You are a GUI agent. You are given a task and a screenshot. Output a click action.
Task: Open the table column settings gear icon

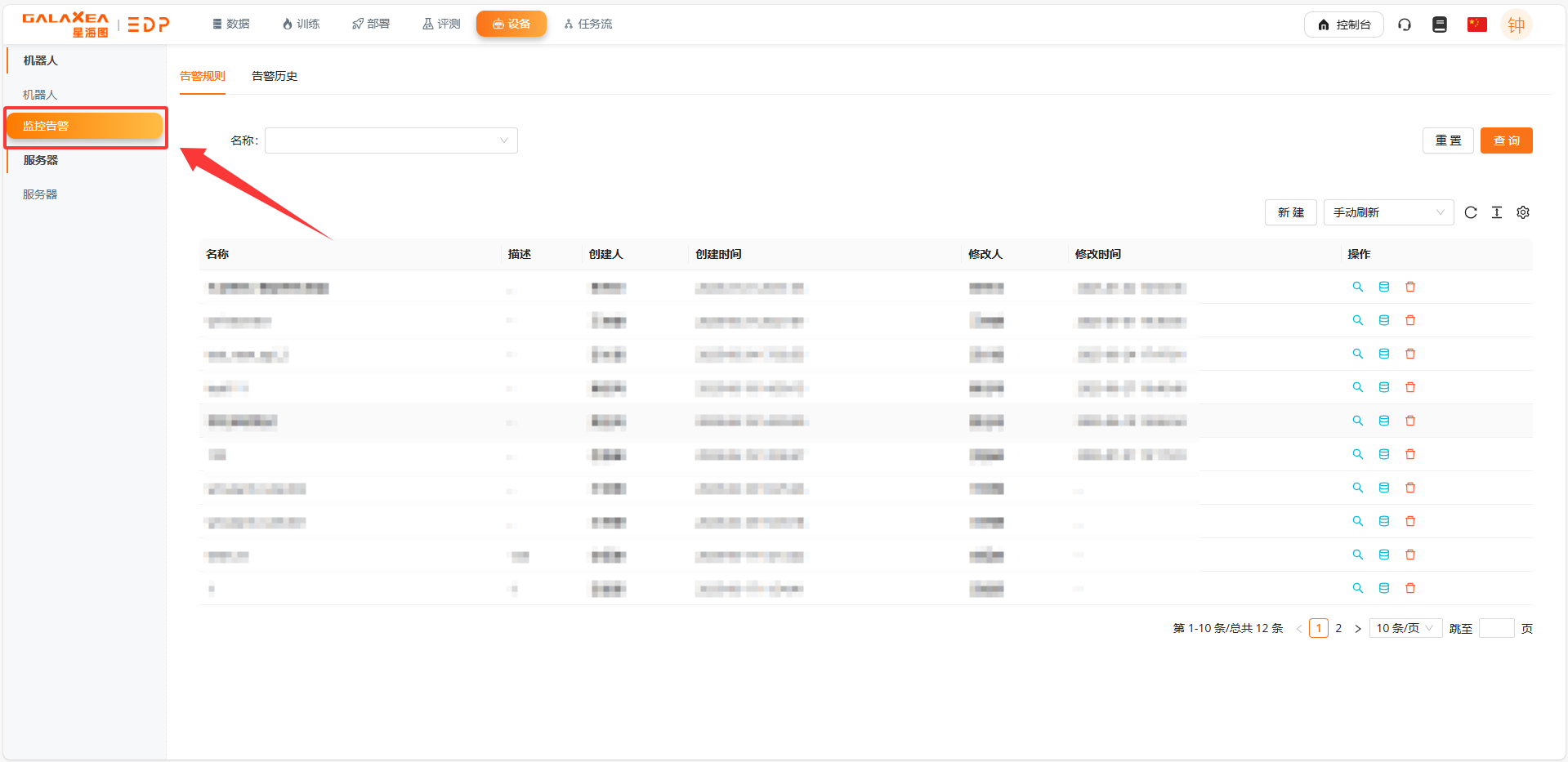point(1522,212)
